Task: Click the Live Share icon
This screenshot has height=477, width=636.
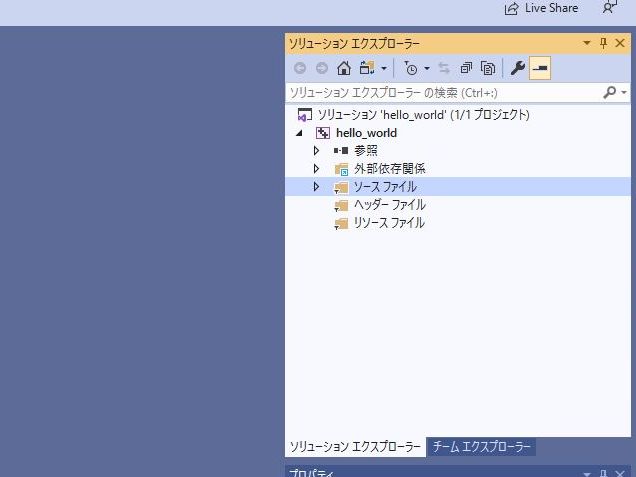Action: (512, 8)
